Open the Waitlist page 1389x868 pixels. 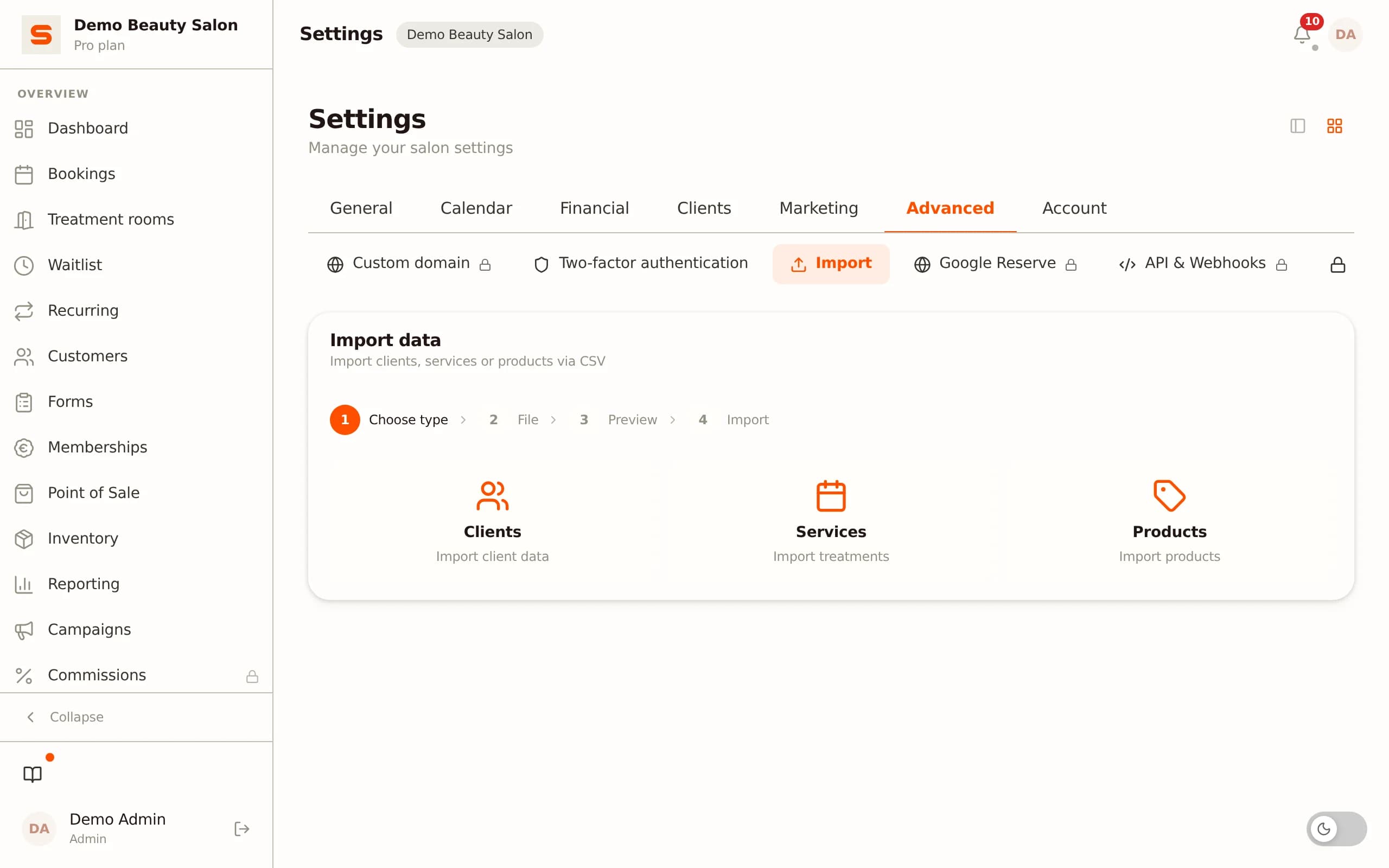point(136,265)
